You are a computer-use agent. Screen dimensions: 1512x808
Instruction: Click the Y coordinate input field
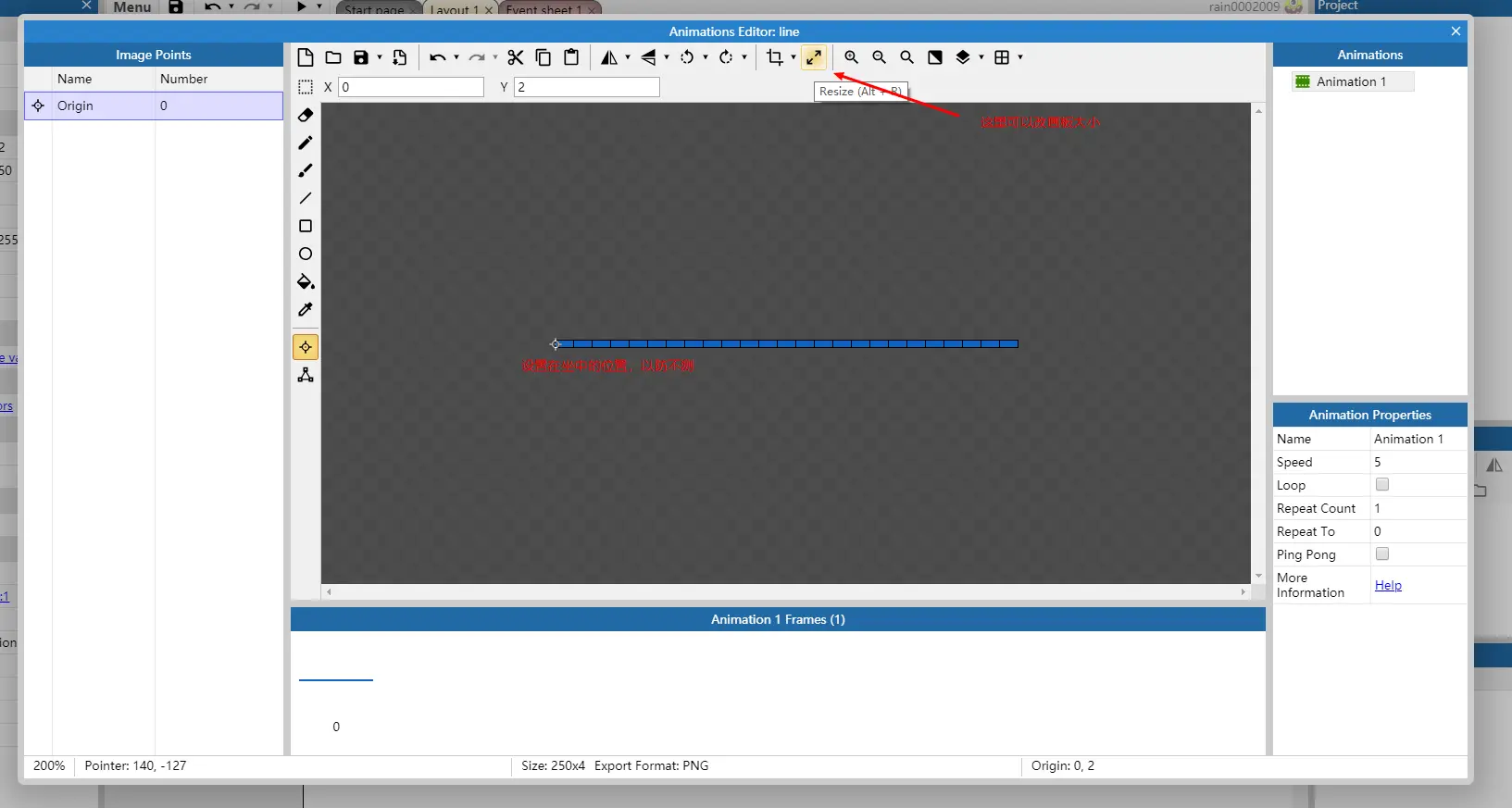[x=587, y=87]
